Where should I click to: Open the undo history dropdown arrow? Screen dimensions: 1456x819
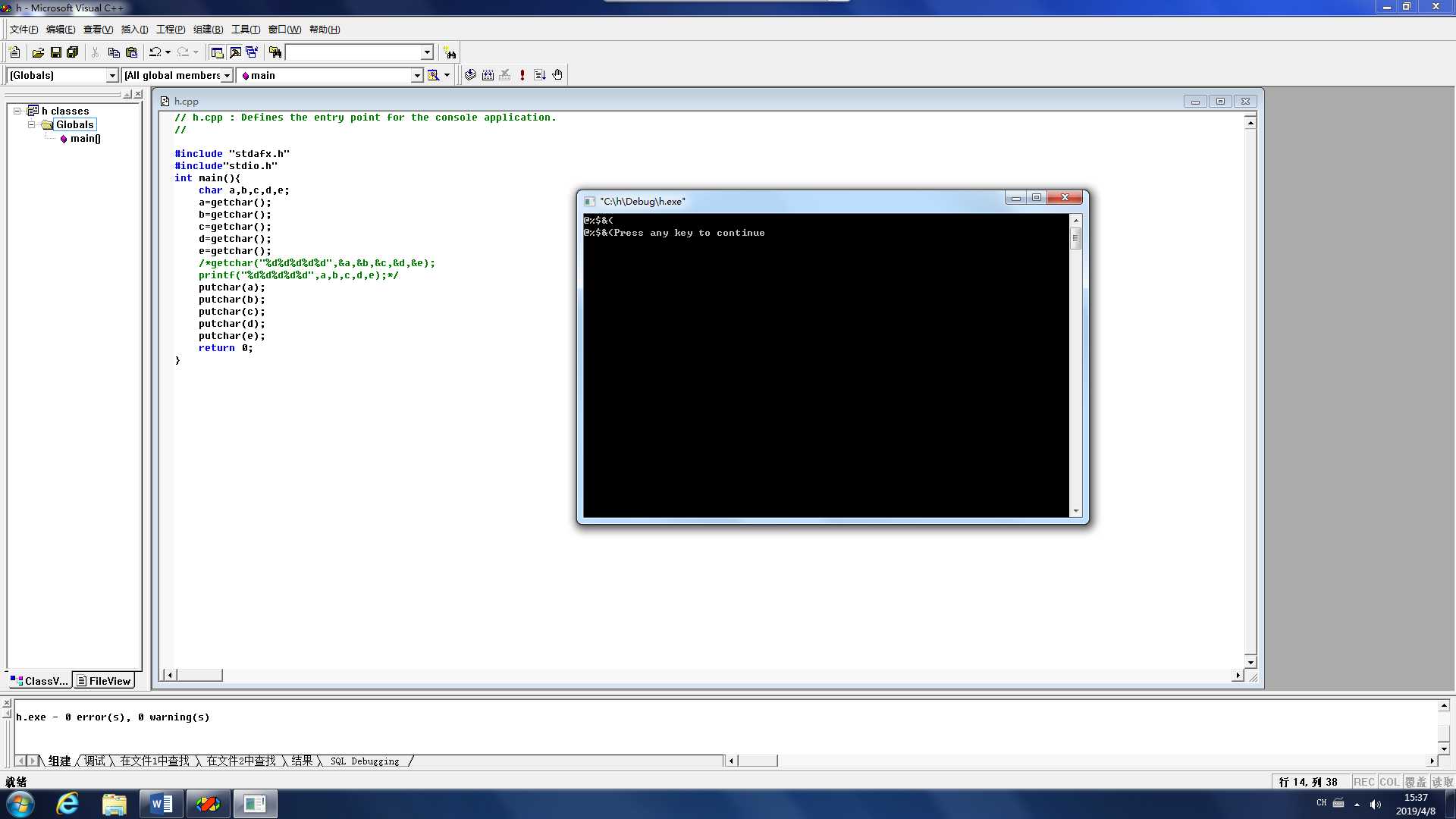[x=168, y=52]
